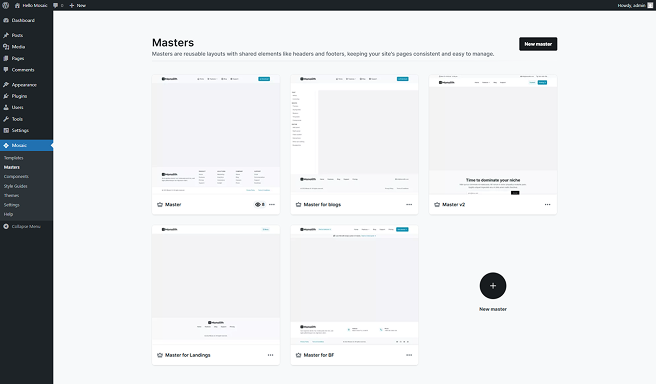
Task: Click the admin avatar picture
Action: pos(650,5)
